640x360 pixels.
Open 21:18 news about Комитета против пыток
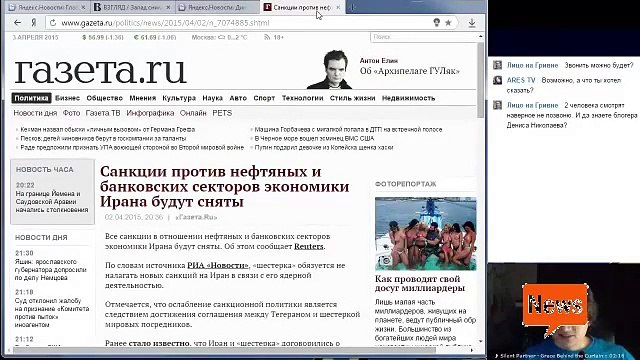52,312
